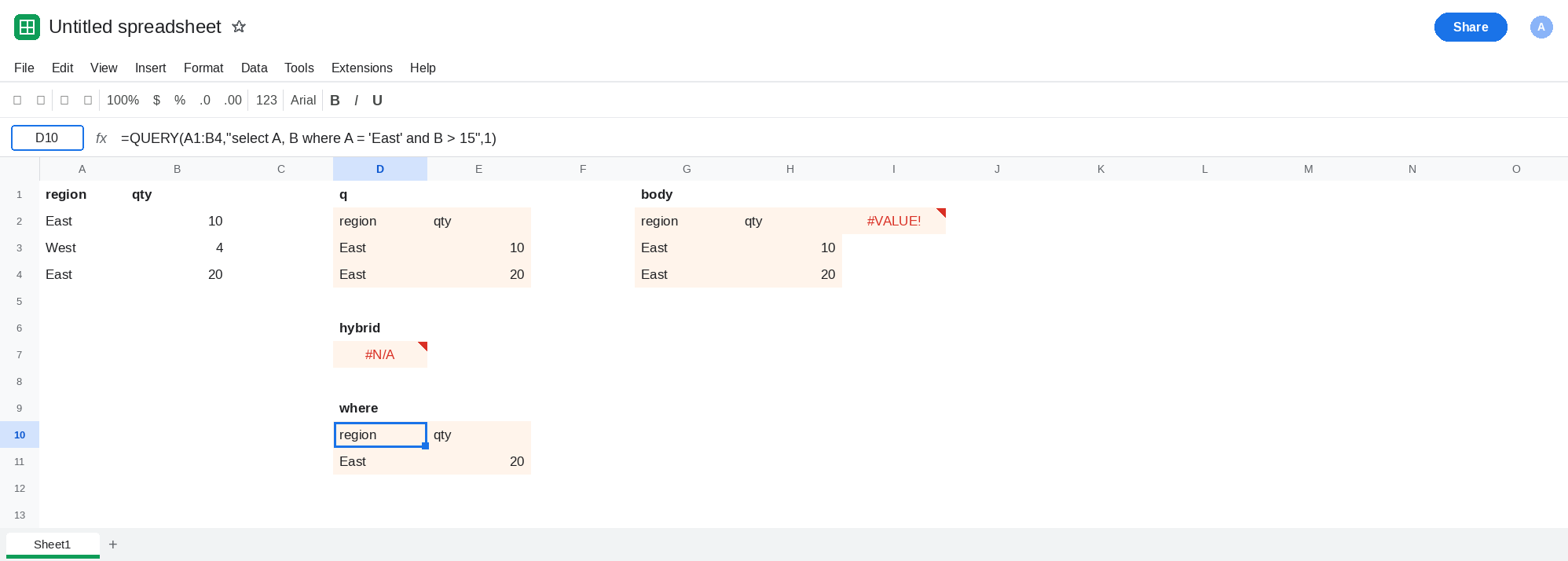Click the Share button
Screen dimensions: 1568x561
(1471, 27)
